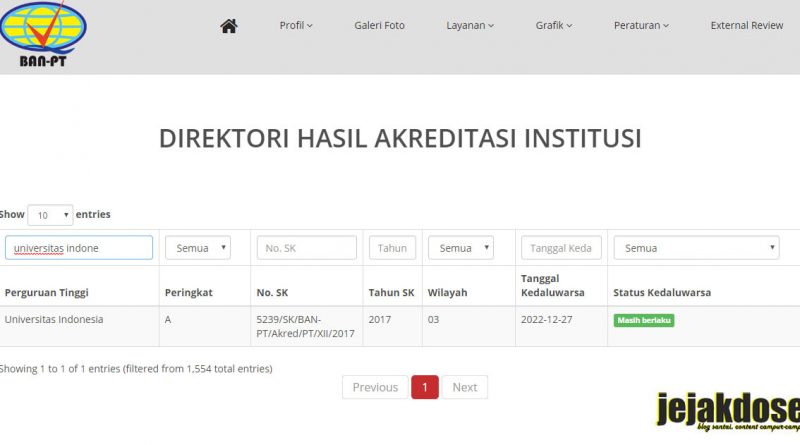Open the Profil menu
800x445 pixels.
[x=295, y=26]
